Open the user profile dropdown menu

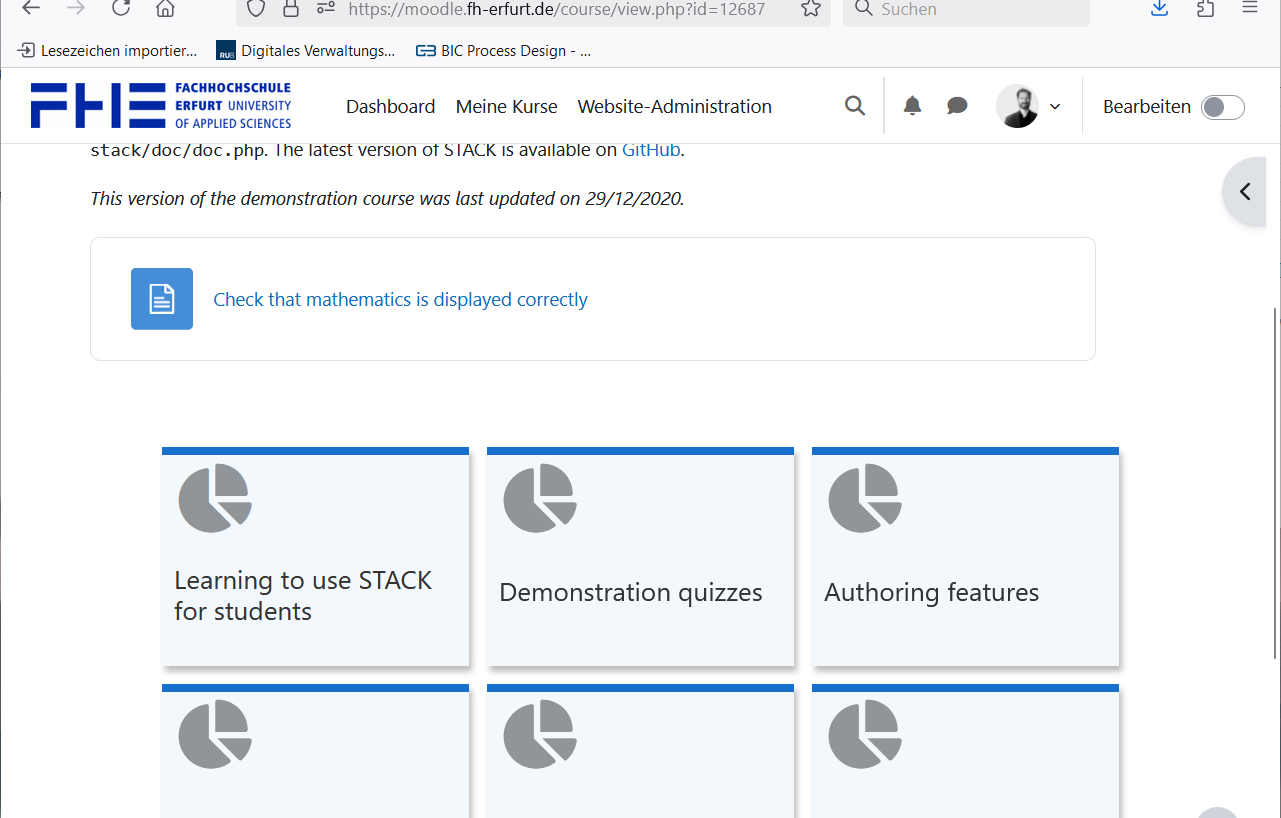[1029, 106]
